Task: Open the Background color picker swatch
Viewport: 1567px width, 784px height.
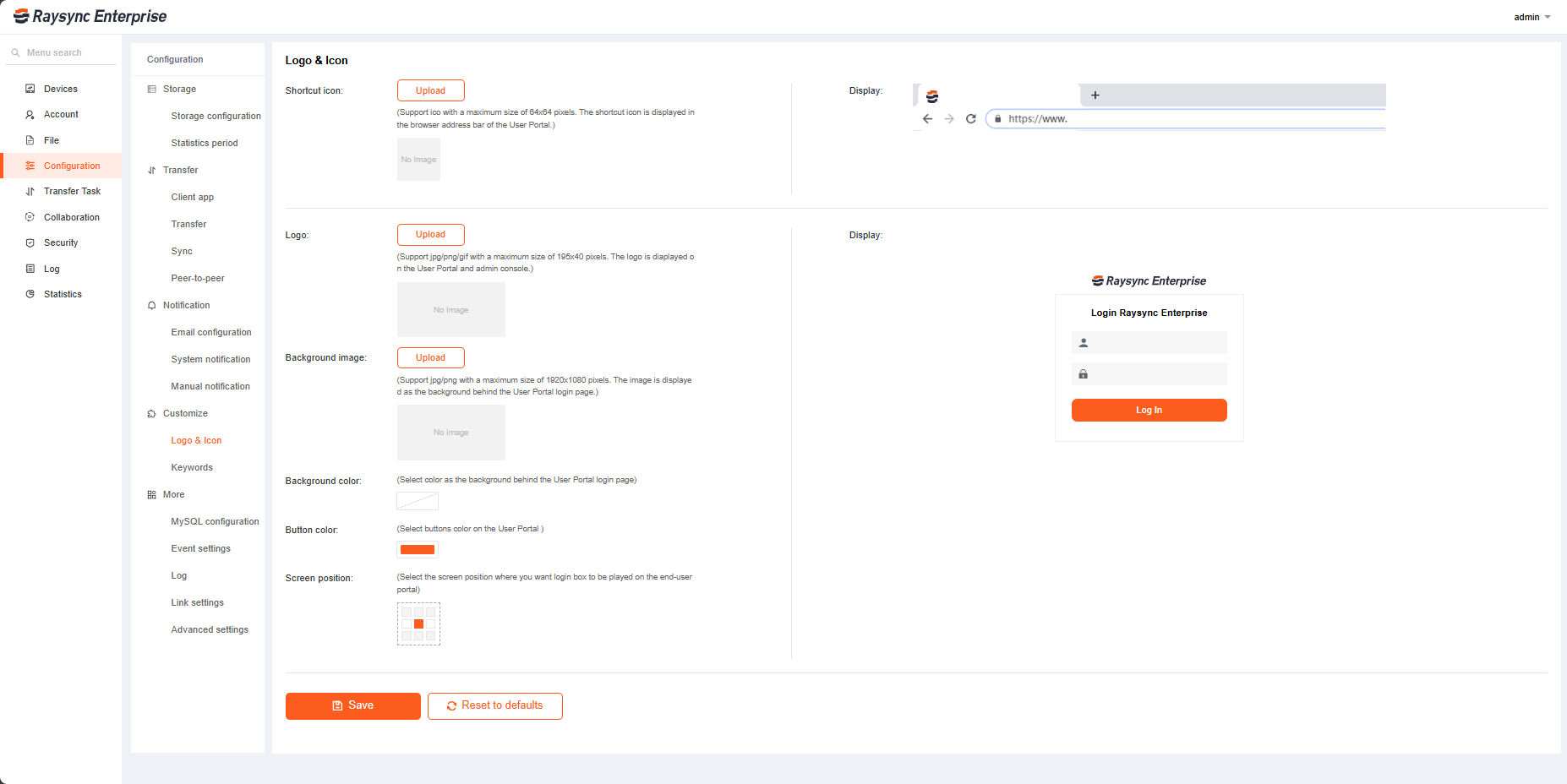Action: coord(418,501)
